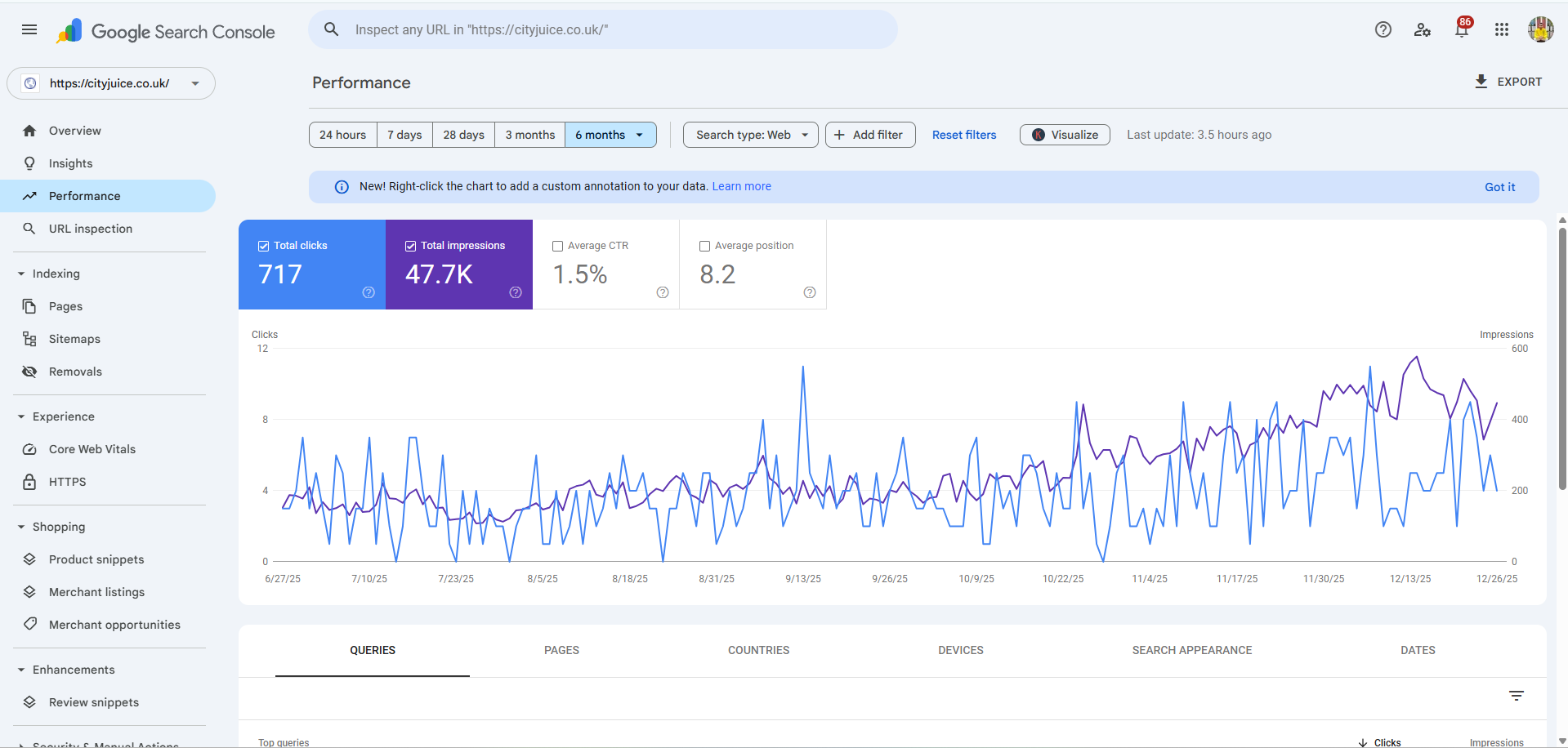The image size is (1568, 748).
Task: Enable the Average CTR metric card
Action: pos(558,246)
